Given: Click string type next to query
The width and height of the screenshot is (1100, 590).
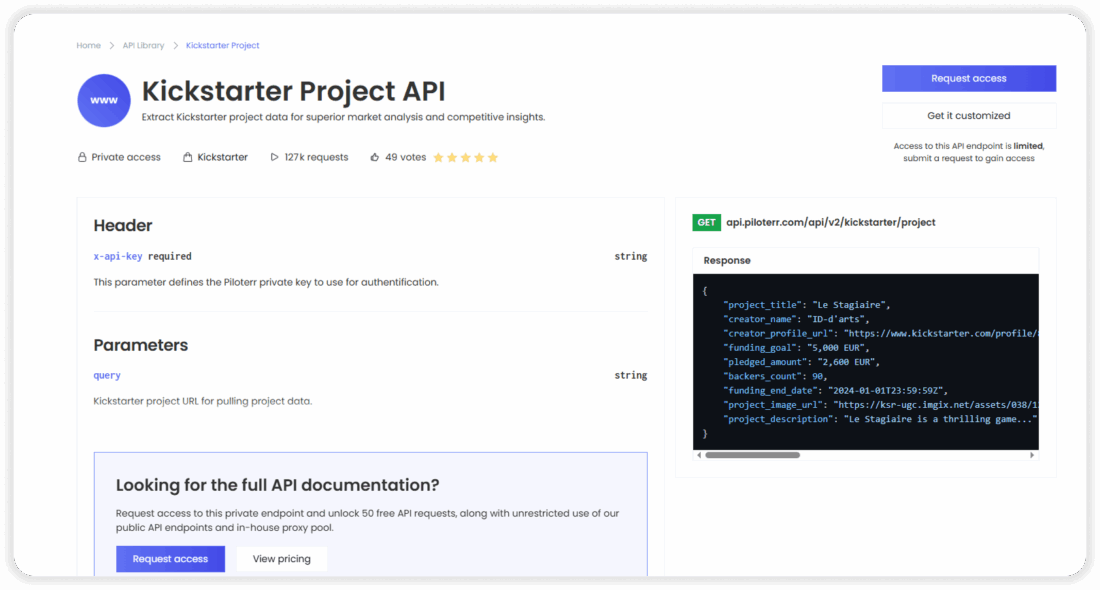Looking at the screenshot, I should tap(631, 375).
